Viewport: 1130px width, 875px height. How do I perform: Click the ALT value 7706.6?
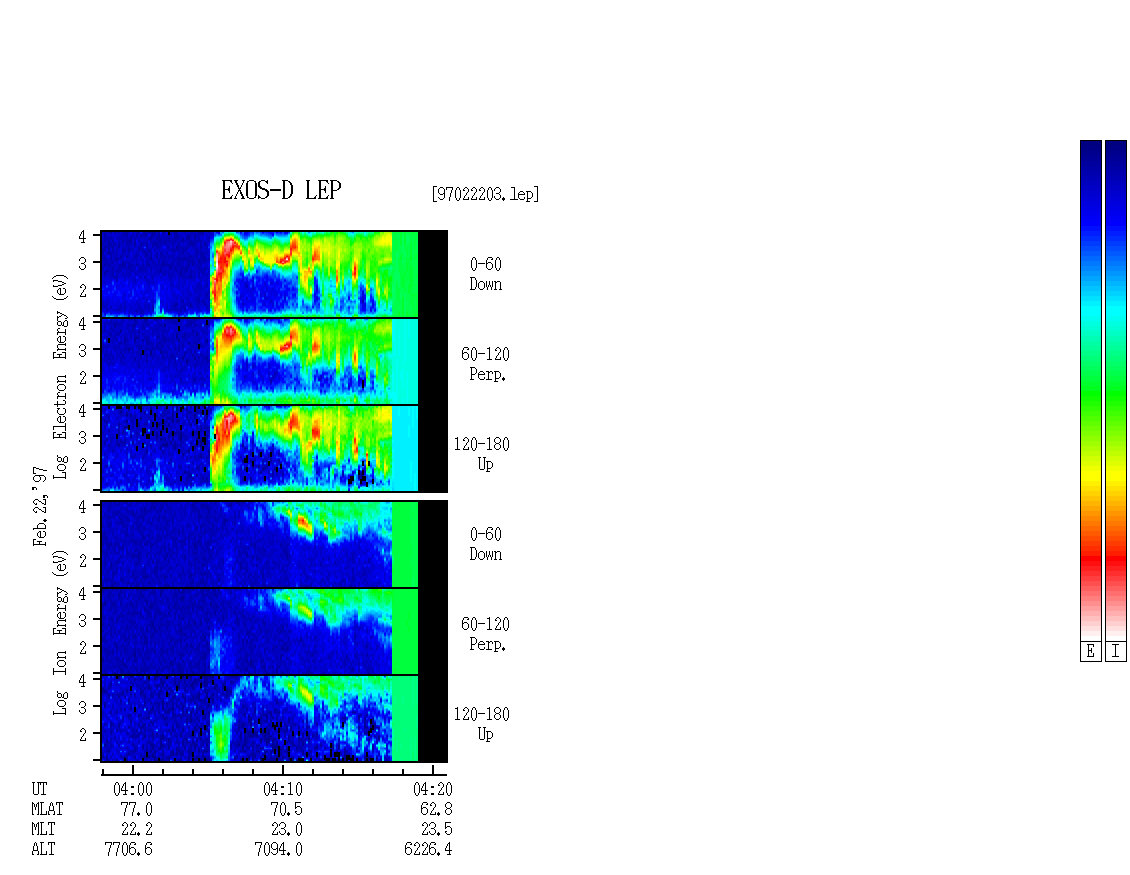click(128, 849)
